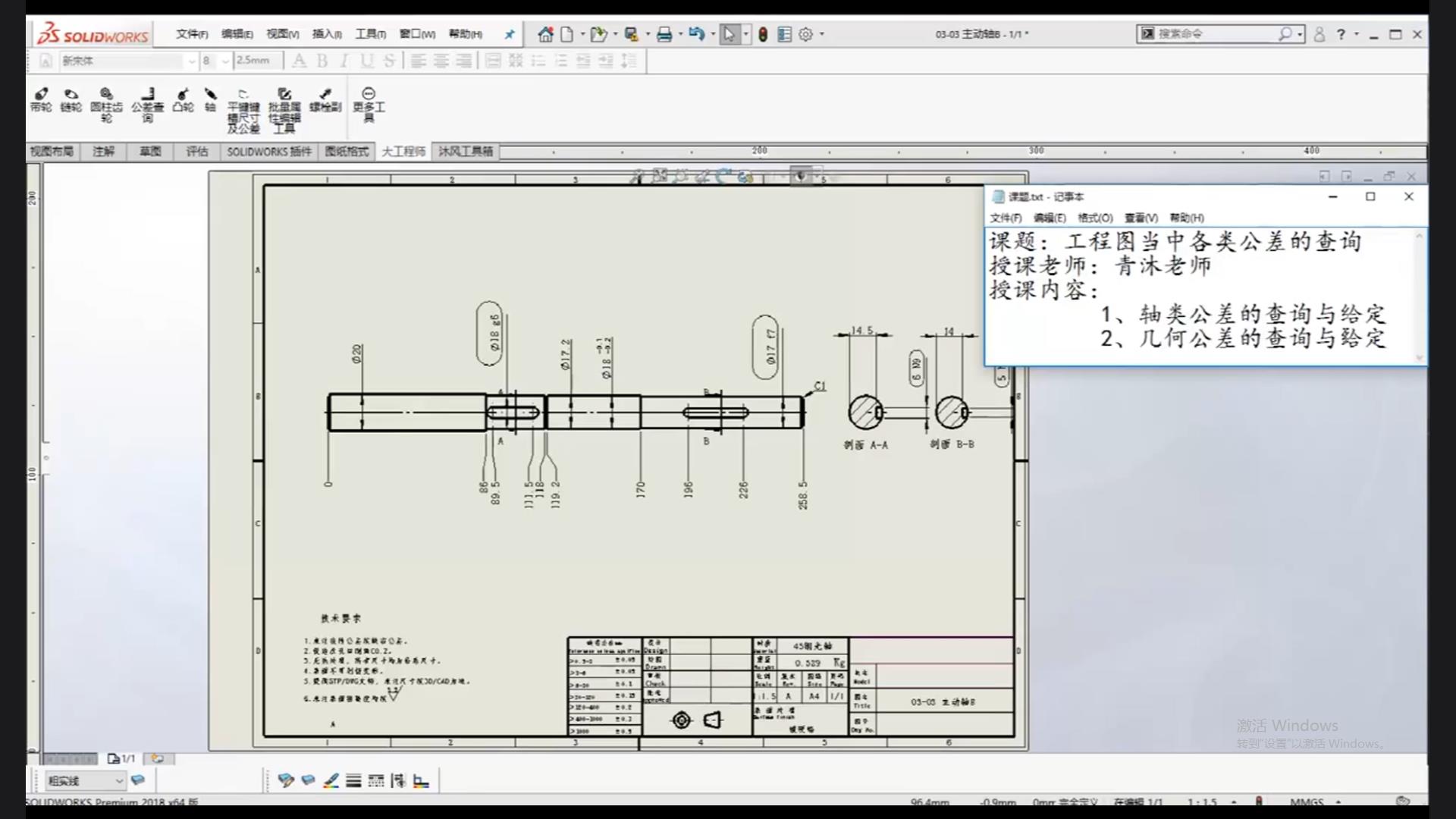Expand the New document dropdown arrow

pos(583,34)
